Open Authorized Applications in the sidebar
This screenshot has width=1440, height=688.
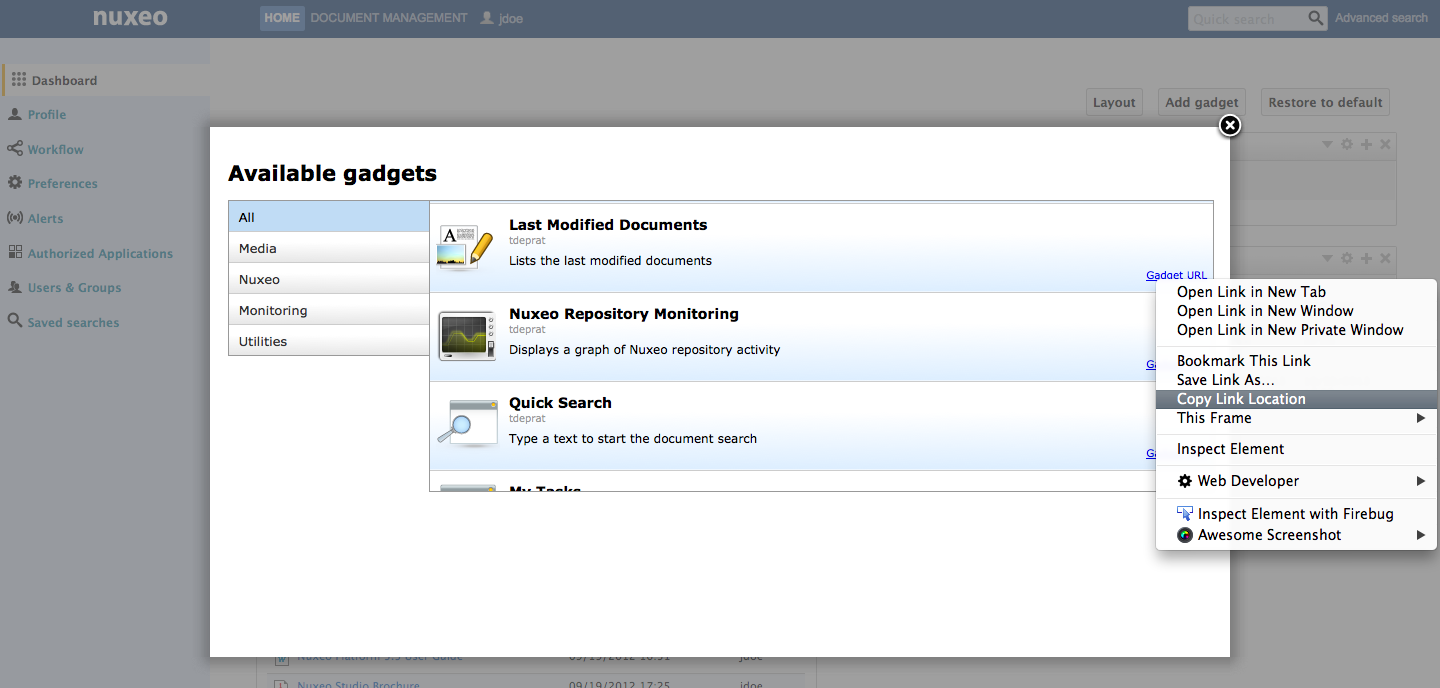click(x=100, y=253)
